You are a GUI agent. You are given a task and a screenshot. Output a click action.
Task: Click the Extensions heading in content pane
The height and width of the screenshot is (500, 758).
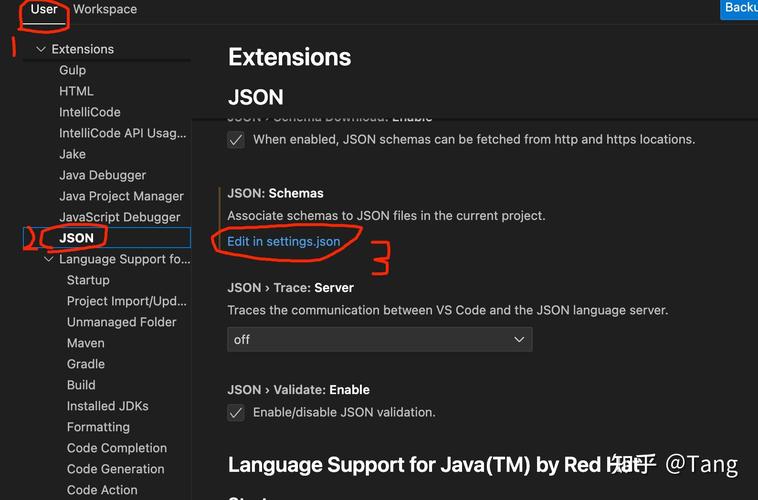(290, 57)
